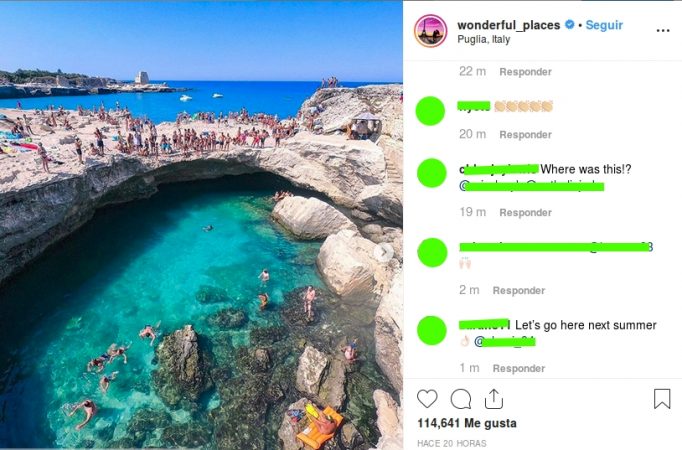Advance to next photo with carousel arrow
The width and height of the screenshot is (682, 450).
click(384, 252)
